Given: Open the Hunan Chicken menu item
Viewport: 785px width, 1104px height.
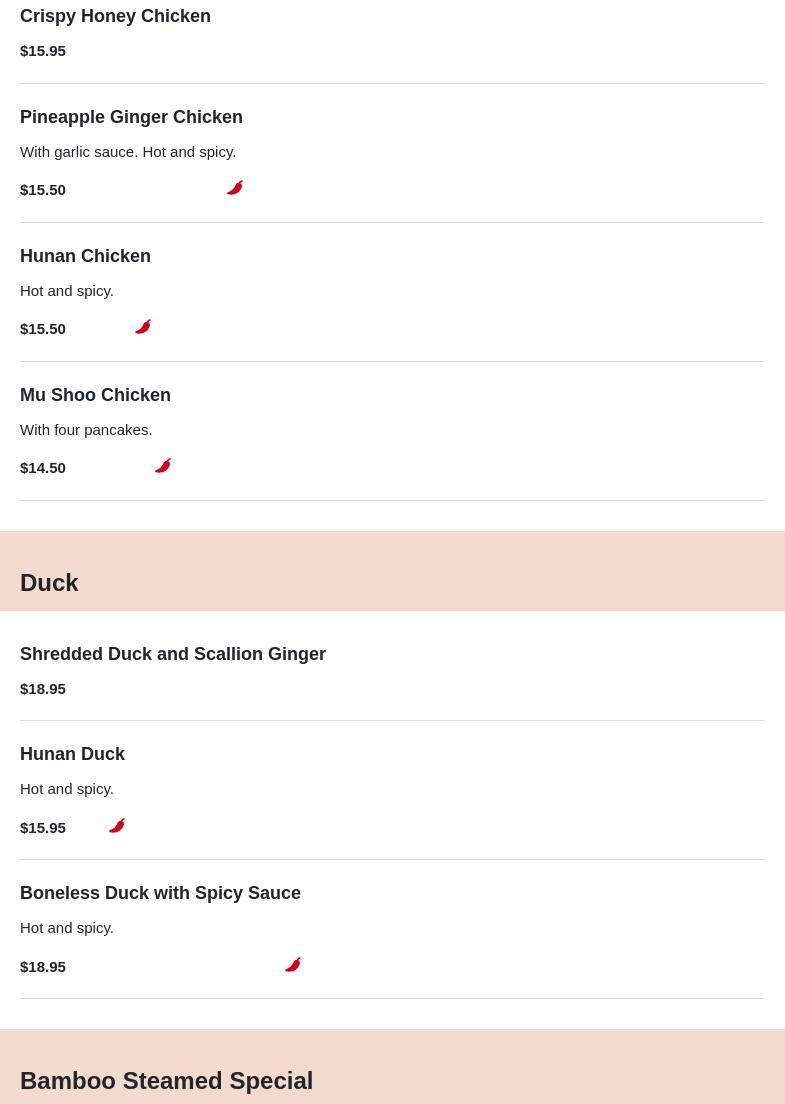Looking at the screenshot, I should click(x=85, y=256).
